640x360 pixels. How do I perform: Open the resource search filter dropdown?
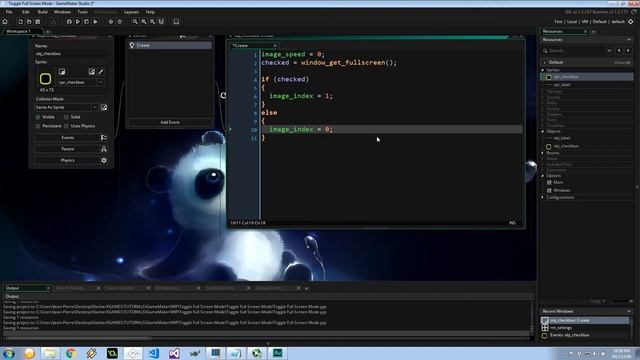pos(609,51)
